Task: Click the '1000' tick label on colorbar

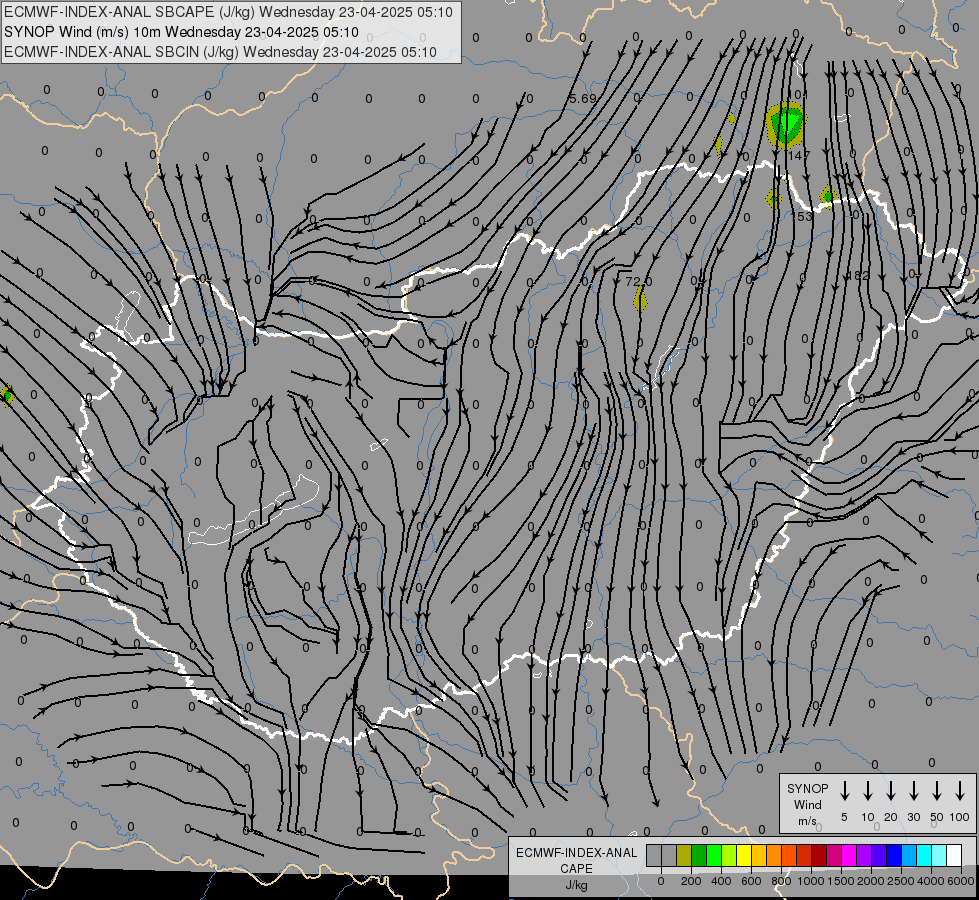Action: pyautogui.click(x=811, y=881)
